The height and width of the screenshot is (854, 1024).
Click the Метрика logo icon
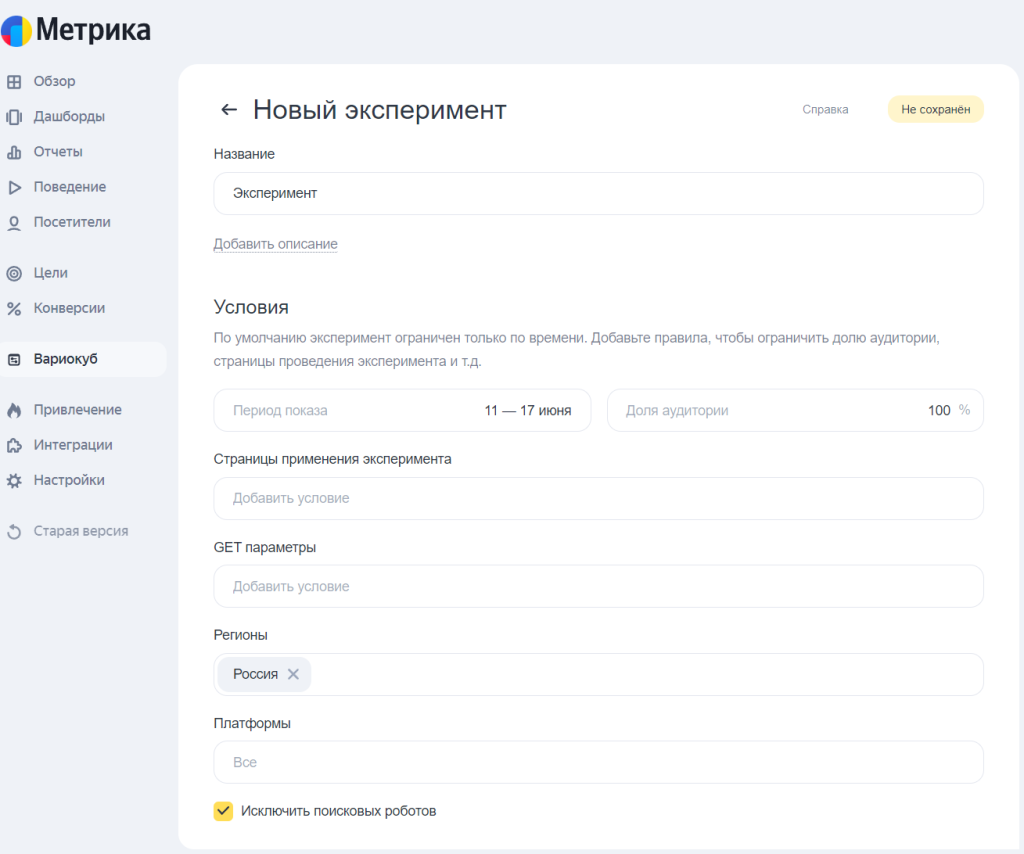[x=16, y=31]
